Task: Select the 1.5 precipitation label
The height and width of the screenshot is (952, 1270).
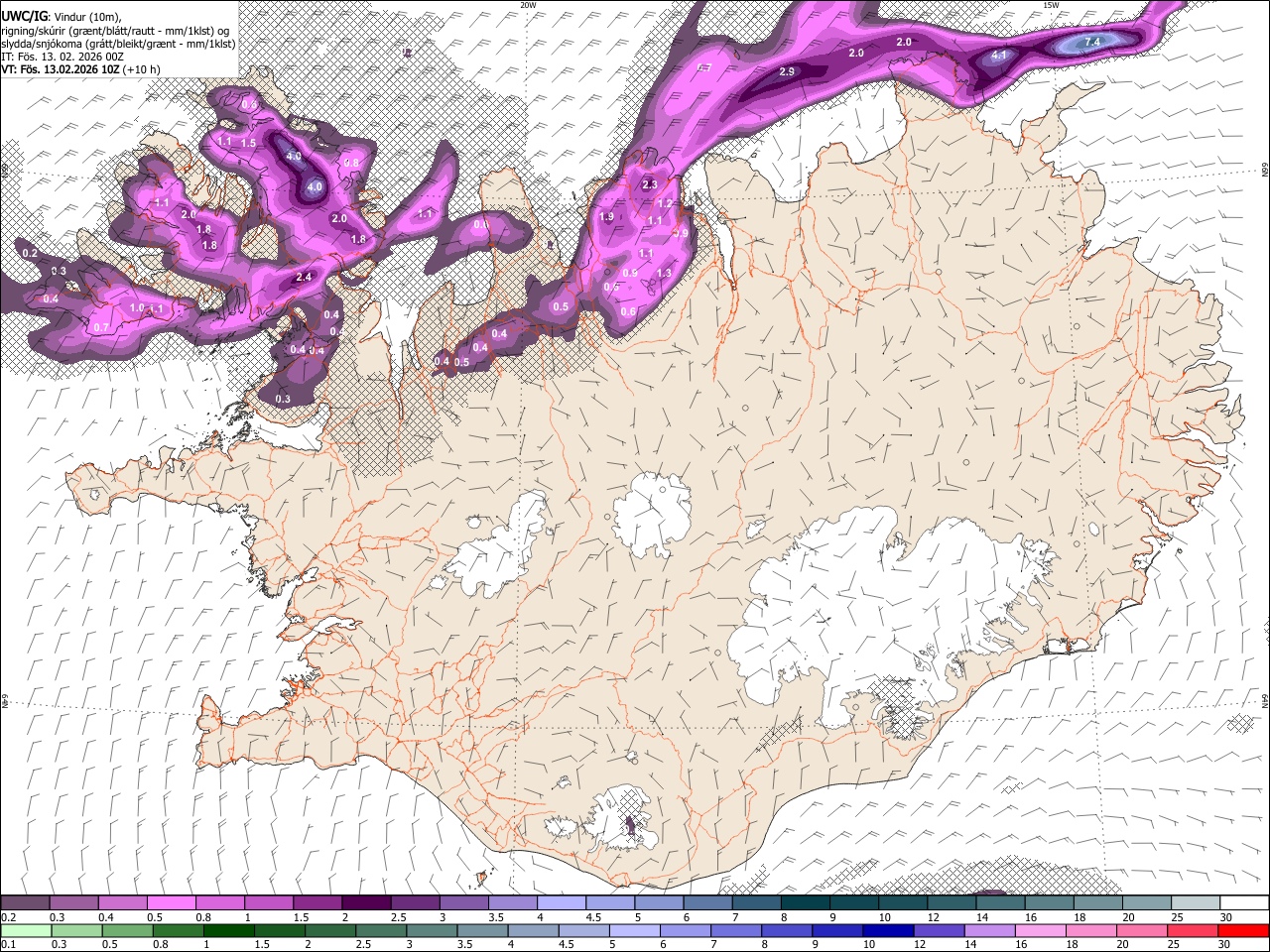Action: [x=248, y=143]
